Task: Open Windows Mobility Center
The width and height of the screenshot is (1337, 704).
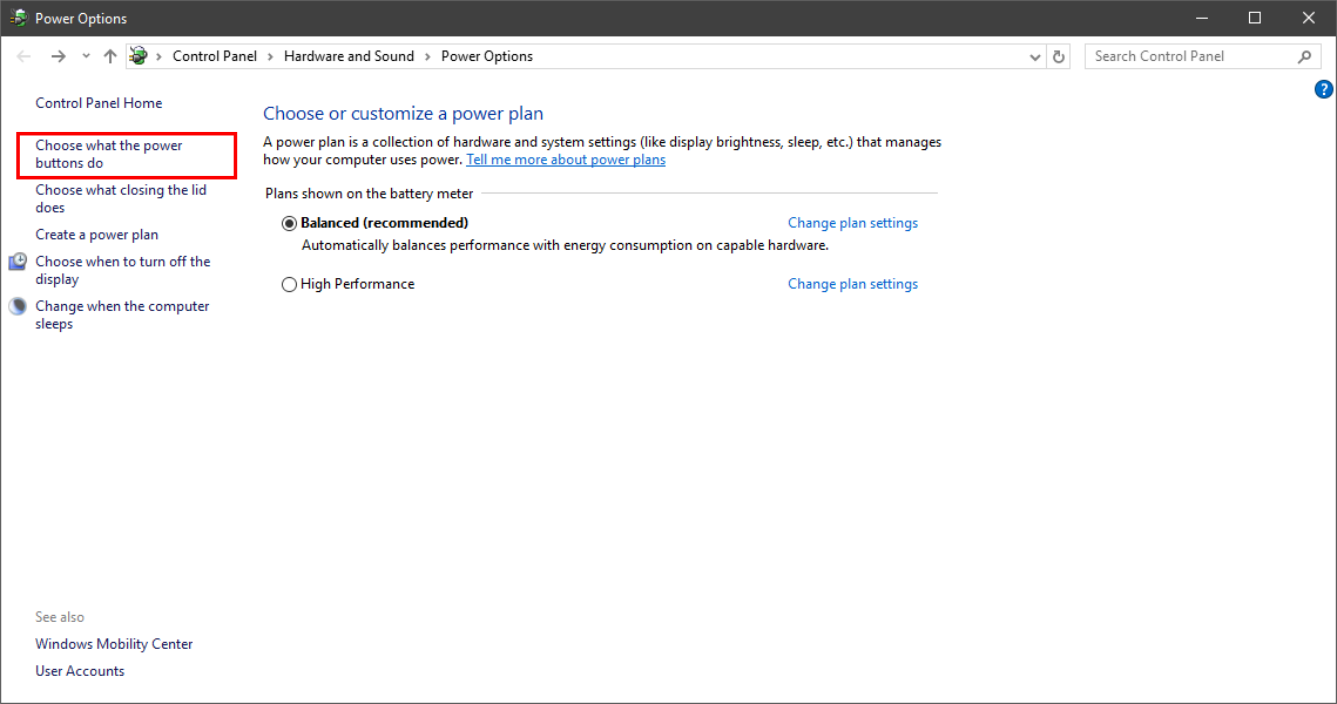Action: pos(114,644)
